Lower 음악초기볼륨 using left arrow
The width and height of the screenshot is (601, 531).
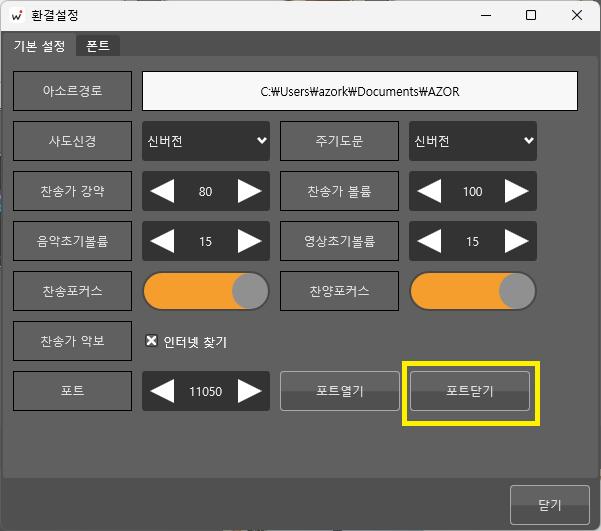tap(162, 241)
